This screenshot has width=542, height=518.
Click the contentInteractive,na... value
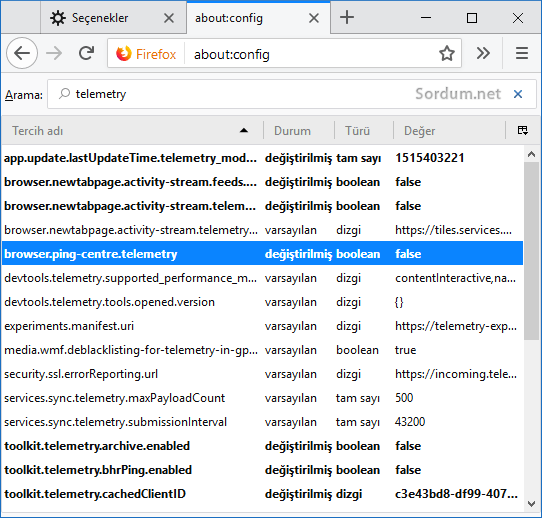coord(455,278)
